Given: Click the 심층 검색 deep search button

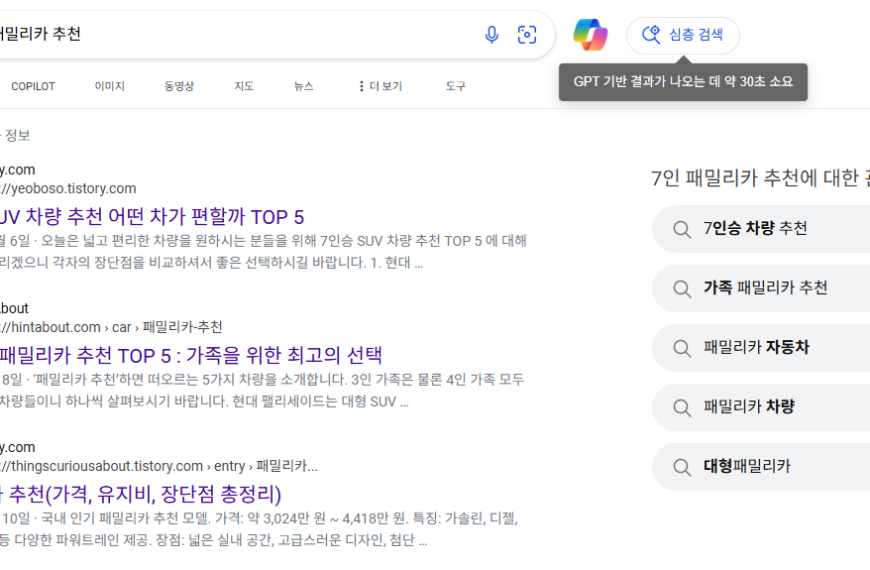Looking at the screenshot, I should [x=682, y=35].
